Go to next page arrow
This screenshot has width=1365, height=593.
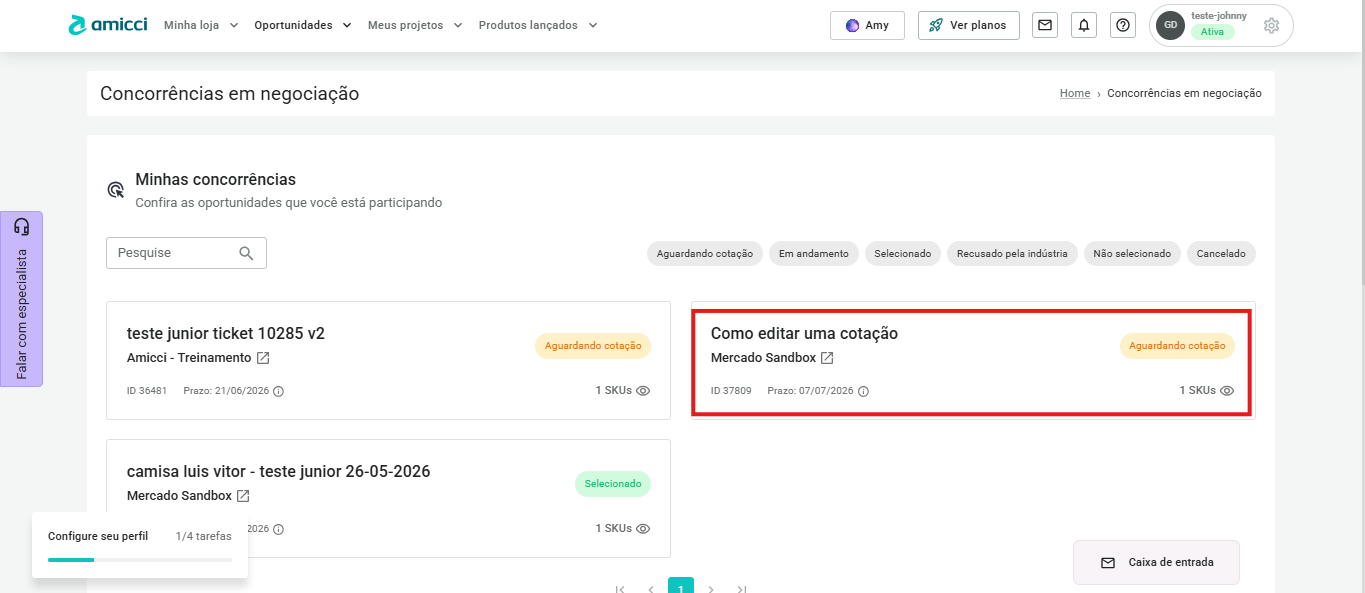click(x=711, y=589)
